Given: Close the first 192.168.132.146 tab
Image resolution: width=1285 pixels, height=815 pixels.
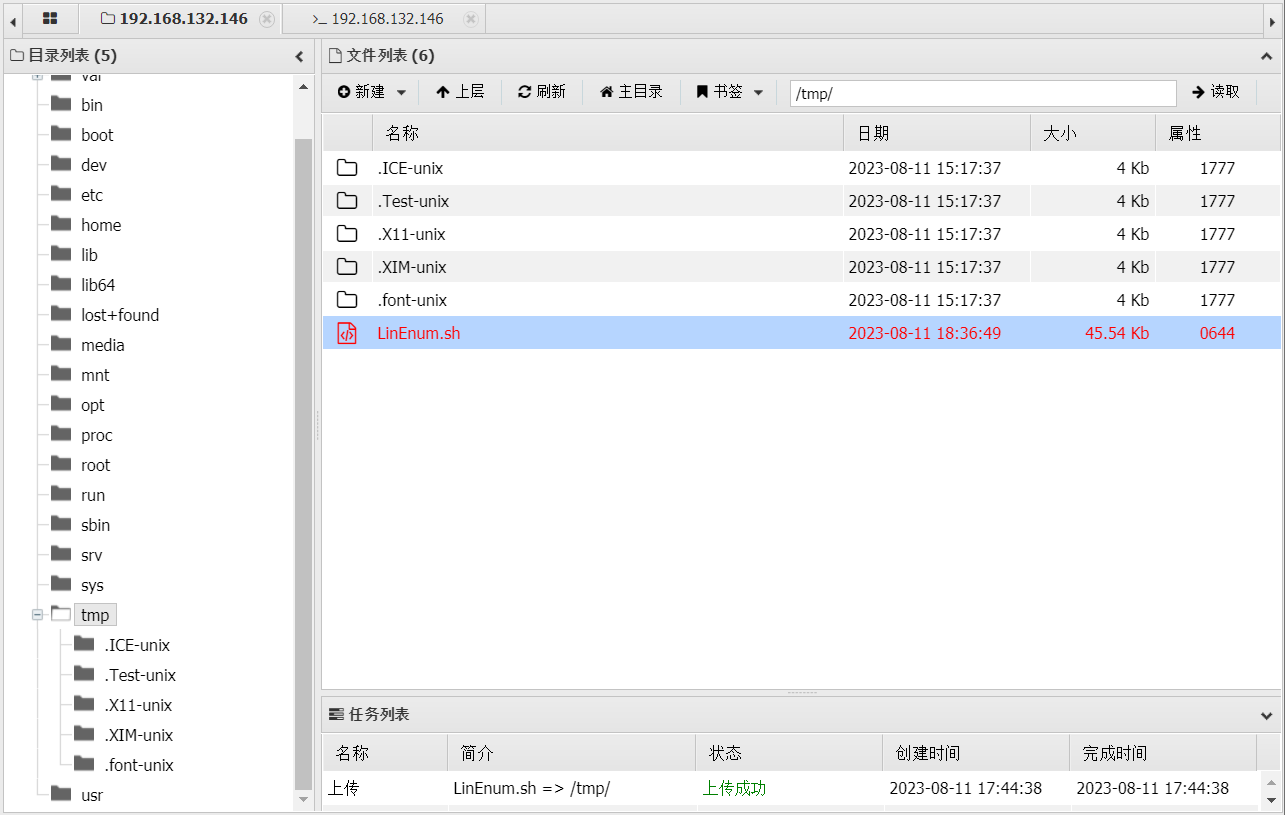Looking at the screenshot, I should pyautogui.click(x=266, y=19).
